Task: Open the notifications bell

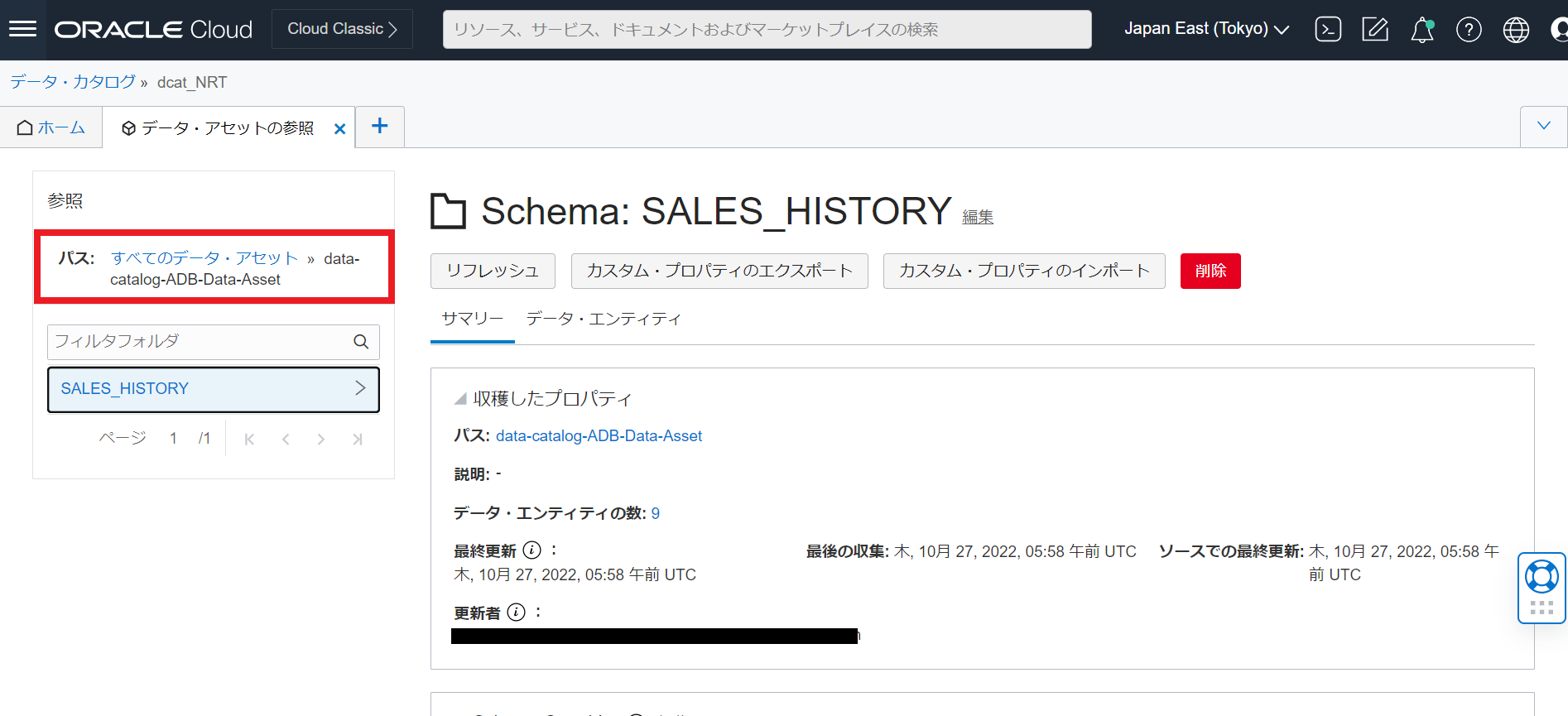Action: tap(1421, 30)
